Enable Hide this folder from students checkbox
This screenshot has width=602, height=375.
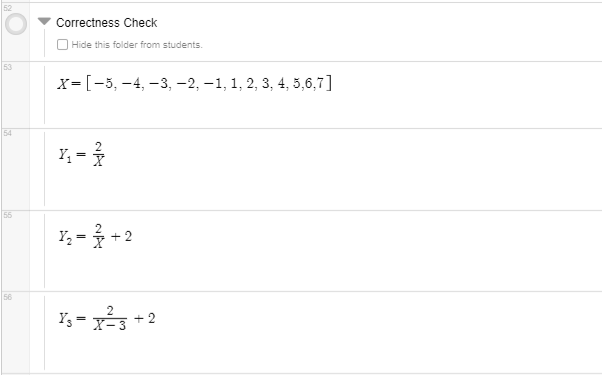click(62, 45)
